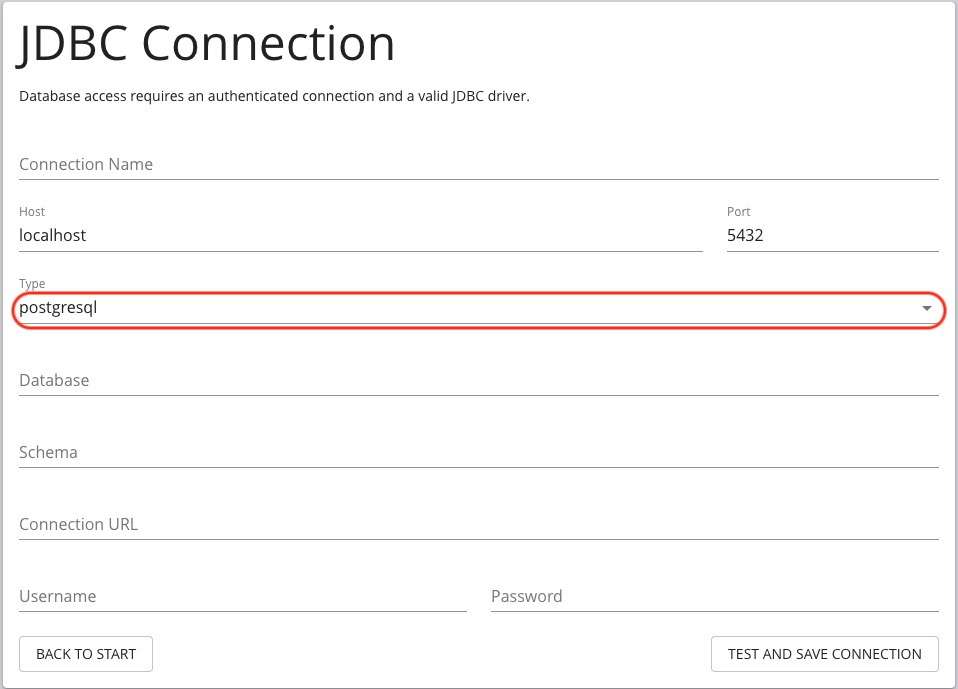Click the Host field containing localhost
Screen dimensions: 958x689
(360, 235)
